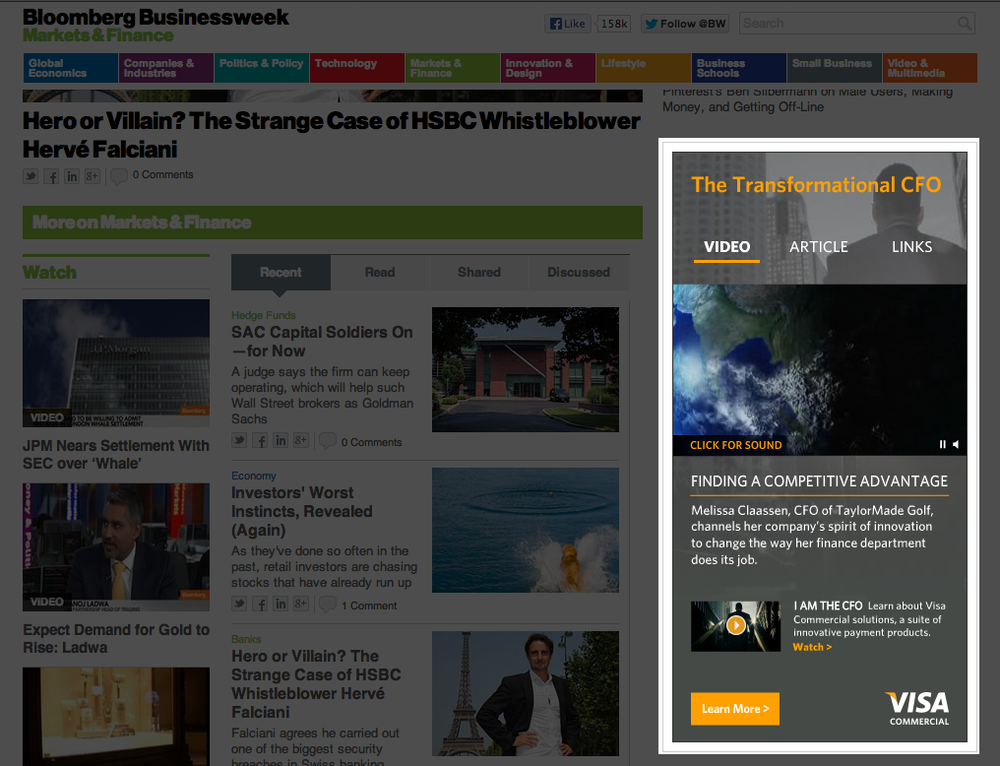Enable sound with CLICK FOR SOUND toggle
Viewport: 1000px width, 766px height.
[736, 444]
